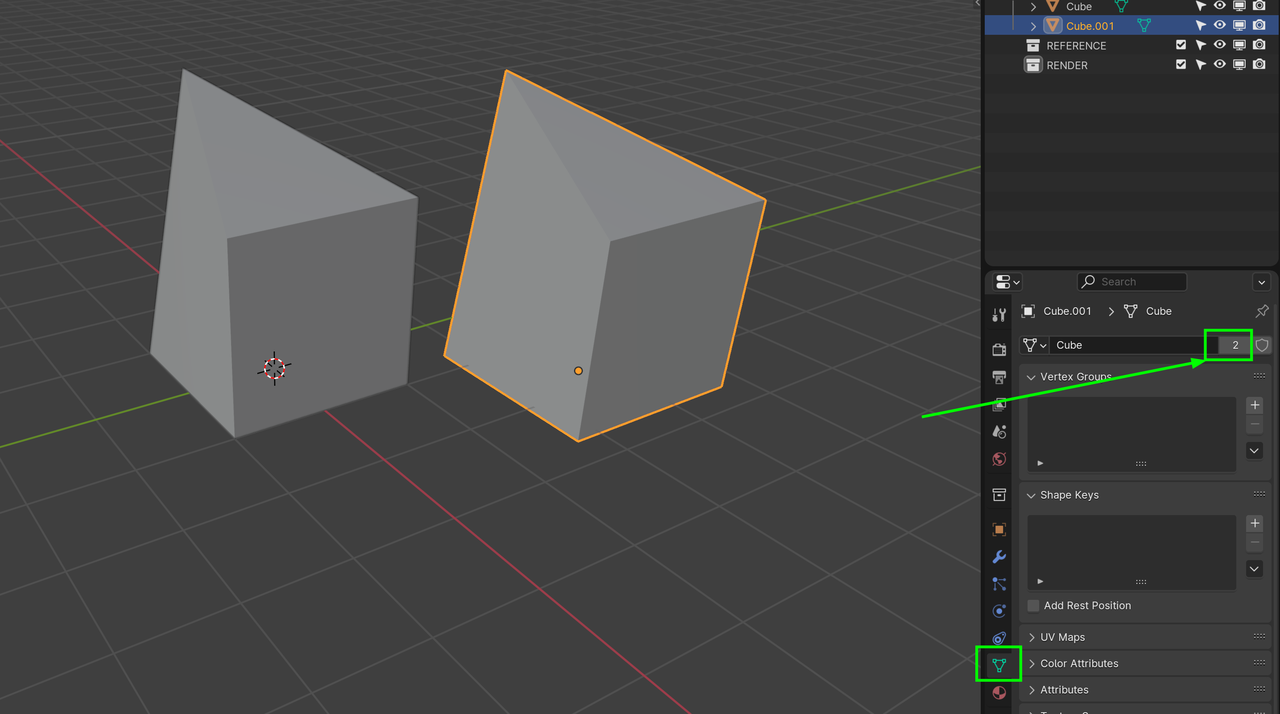This screenshot has height=714, width=1280.
Task: Open the Collection properties tab
Action: pos(999,495)
